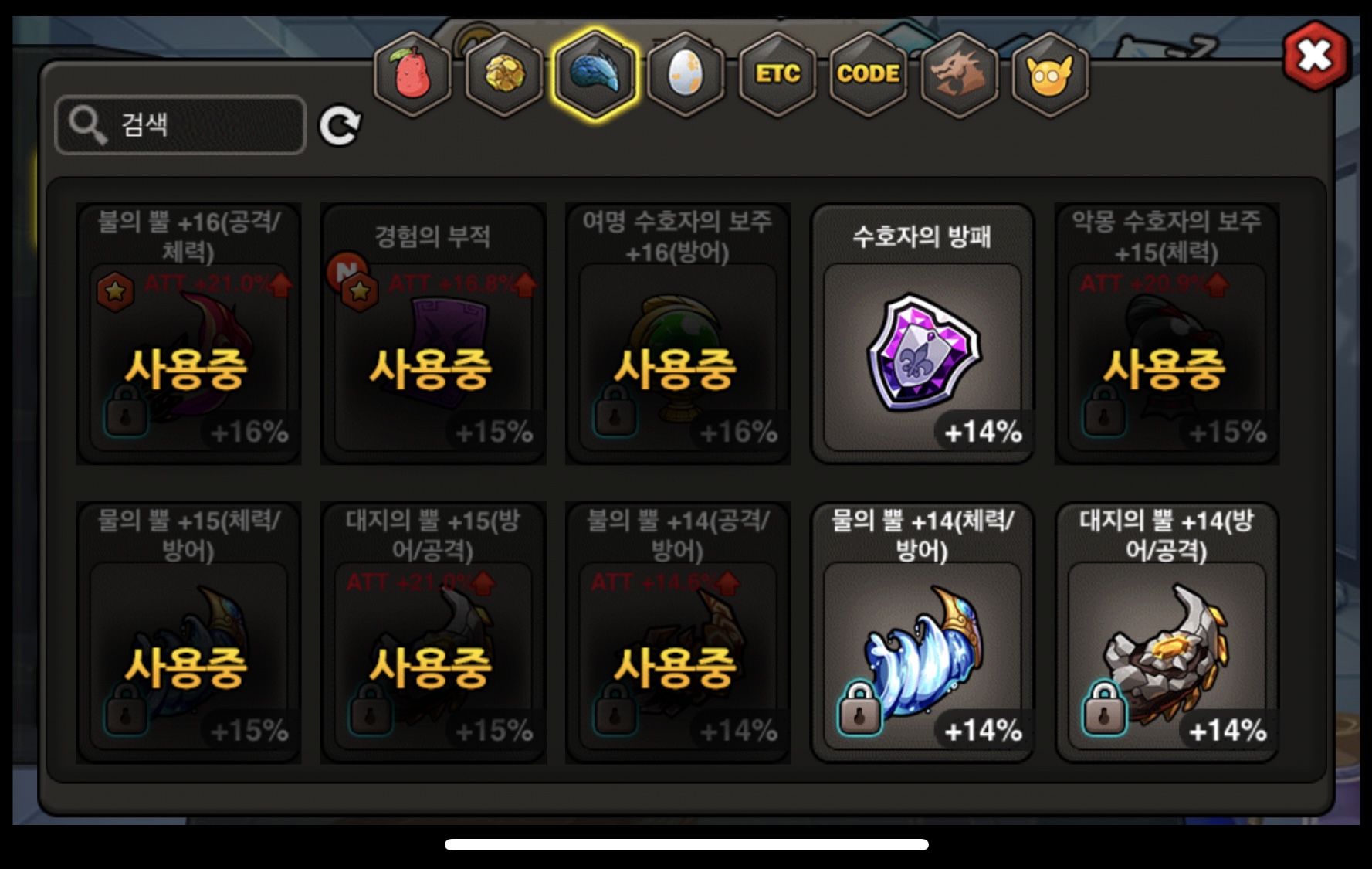1372x869 pixels.
Task: Select the gold nugget category tab
Action: pyautogui.click(x=504, y=74)
